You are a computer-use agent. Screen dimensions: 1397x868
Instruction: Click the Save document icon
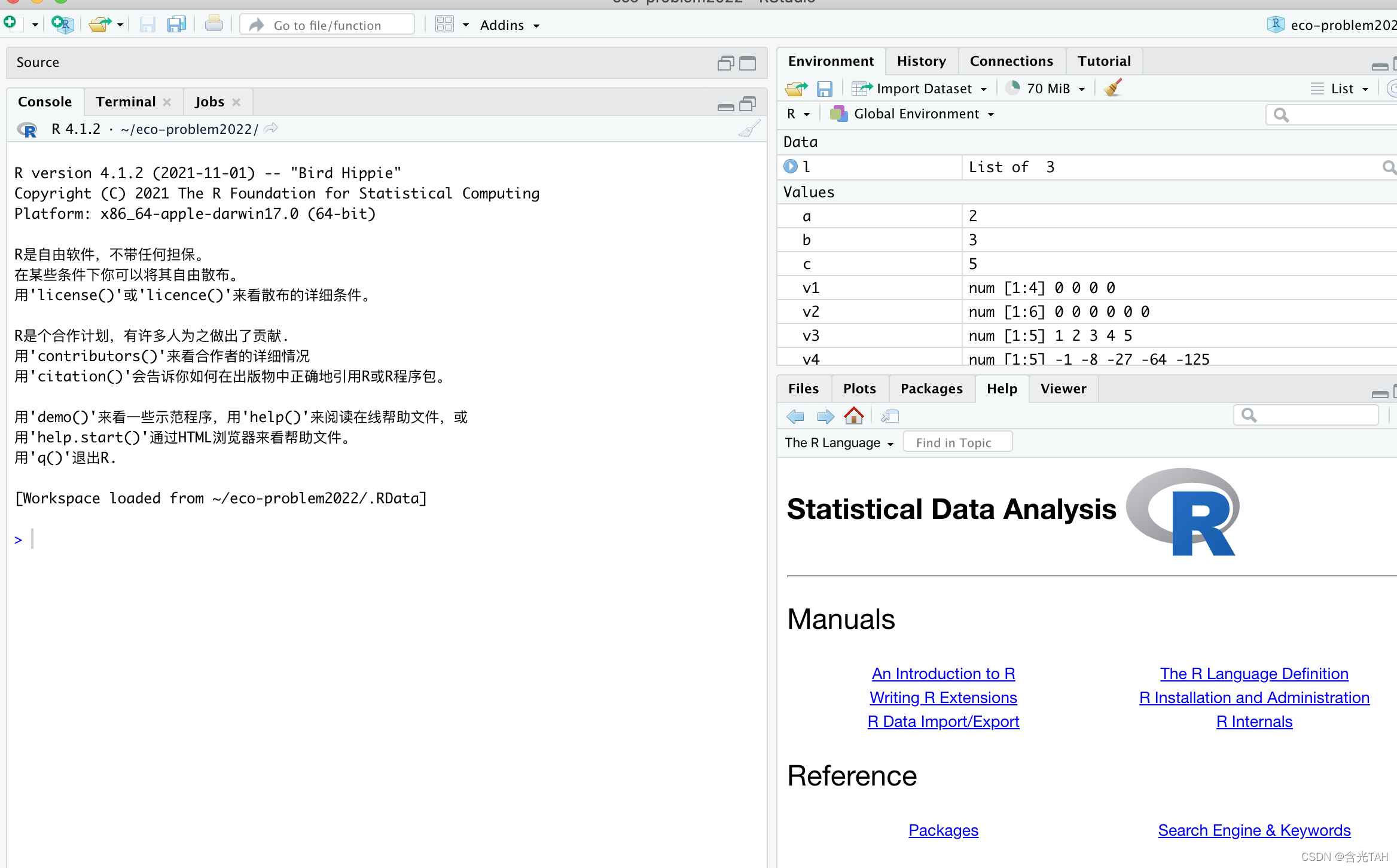[147, 25]
